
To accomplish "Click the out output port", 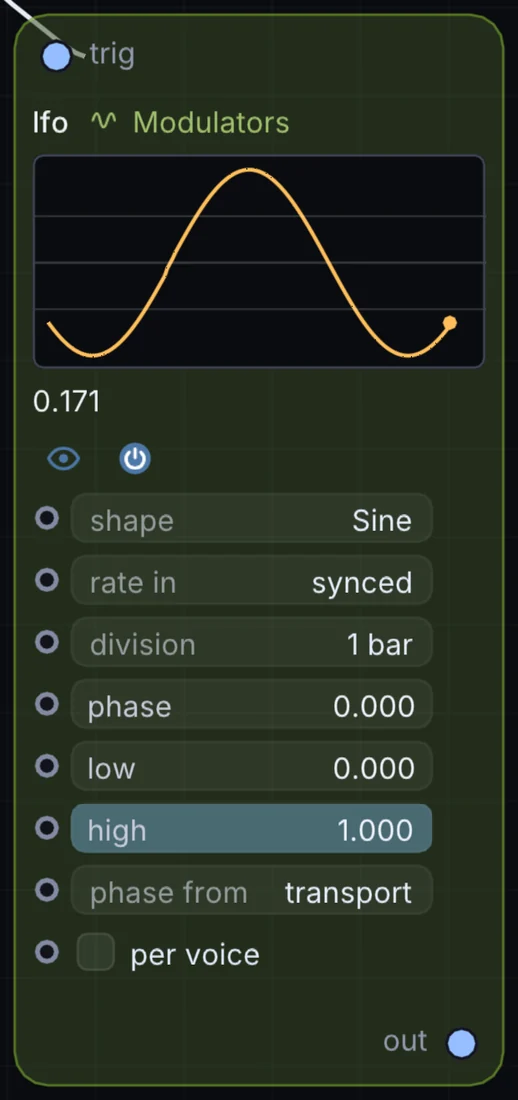I will [461, 1043].
